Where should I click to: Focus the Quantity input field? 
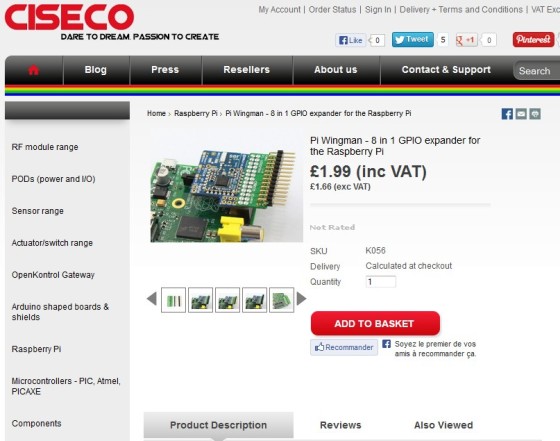coord(381,282)
